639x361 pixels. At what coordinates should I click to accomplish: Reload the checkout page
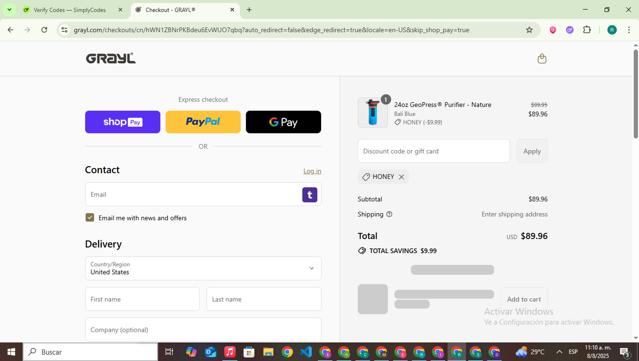(44, 30)
